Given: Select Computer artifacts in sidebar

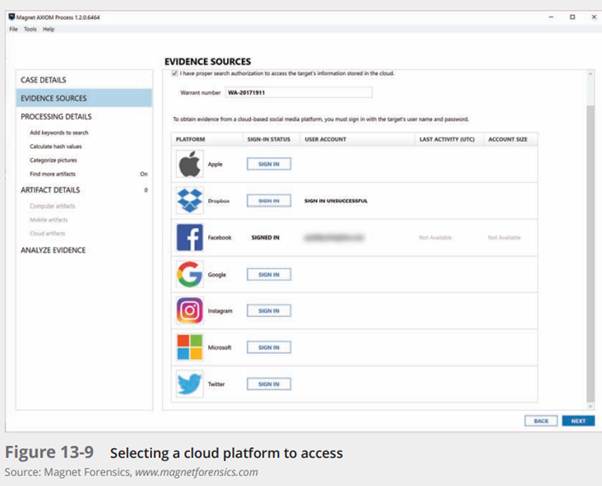Looking at the screenshot, I should point(53,206).
